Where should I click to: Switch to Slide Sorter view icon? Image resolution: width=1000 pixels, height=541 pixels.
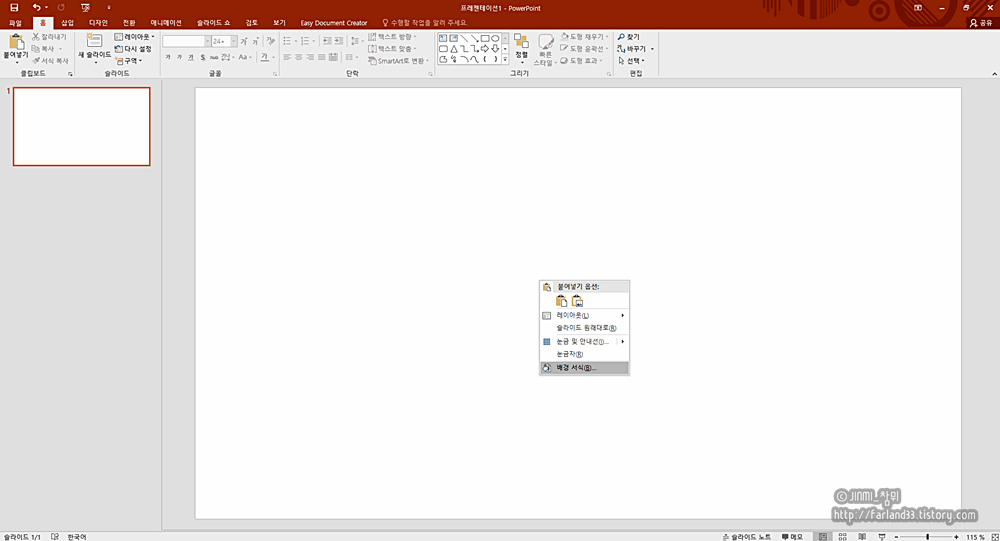(x=842, y=537)
